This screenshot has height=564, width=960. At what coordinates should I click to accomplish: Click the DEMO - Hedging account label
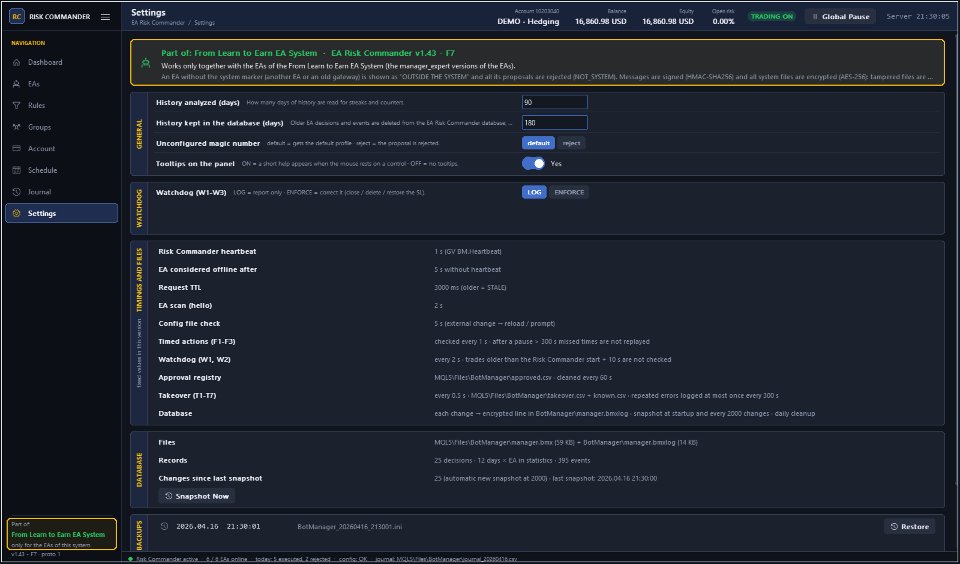pyautogui.click(x=528, y=21)
